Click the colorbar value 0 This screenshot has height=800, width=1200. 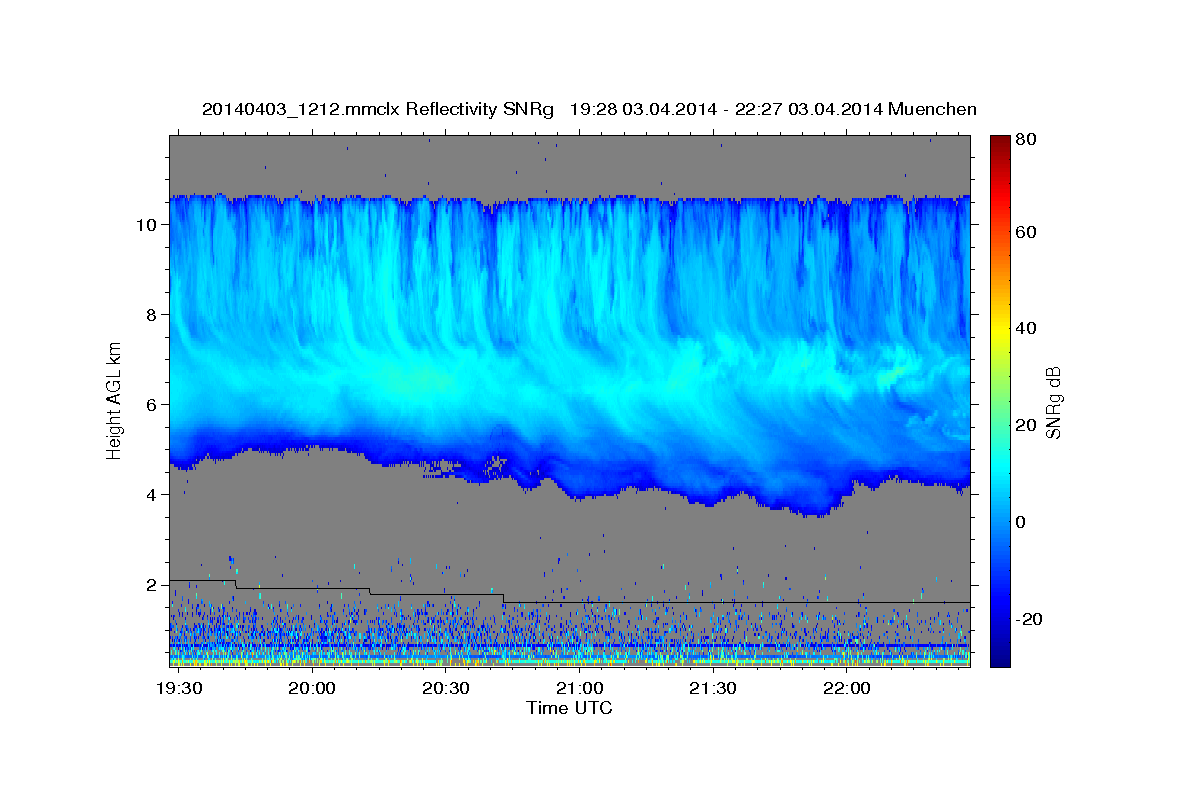tap(1019, 523)
